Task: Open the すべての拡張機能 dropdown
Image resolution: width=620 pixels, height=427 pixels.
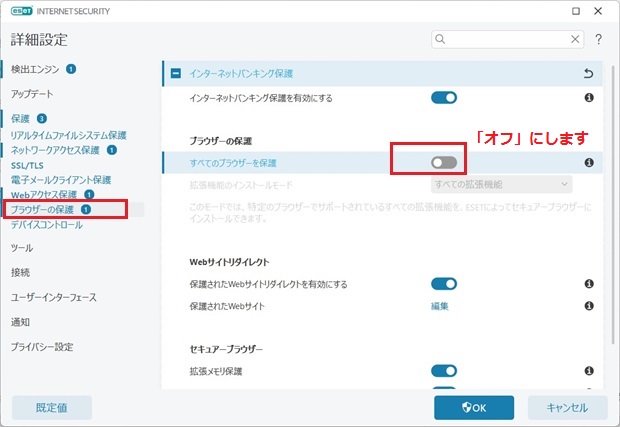Action: (x=501, y=185)
